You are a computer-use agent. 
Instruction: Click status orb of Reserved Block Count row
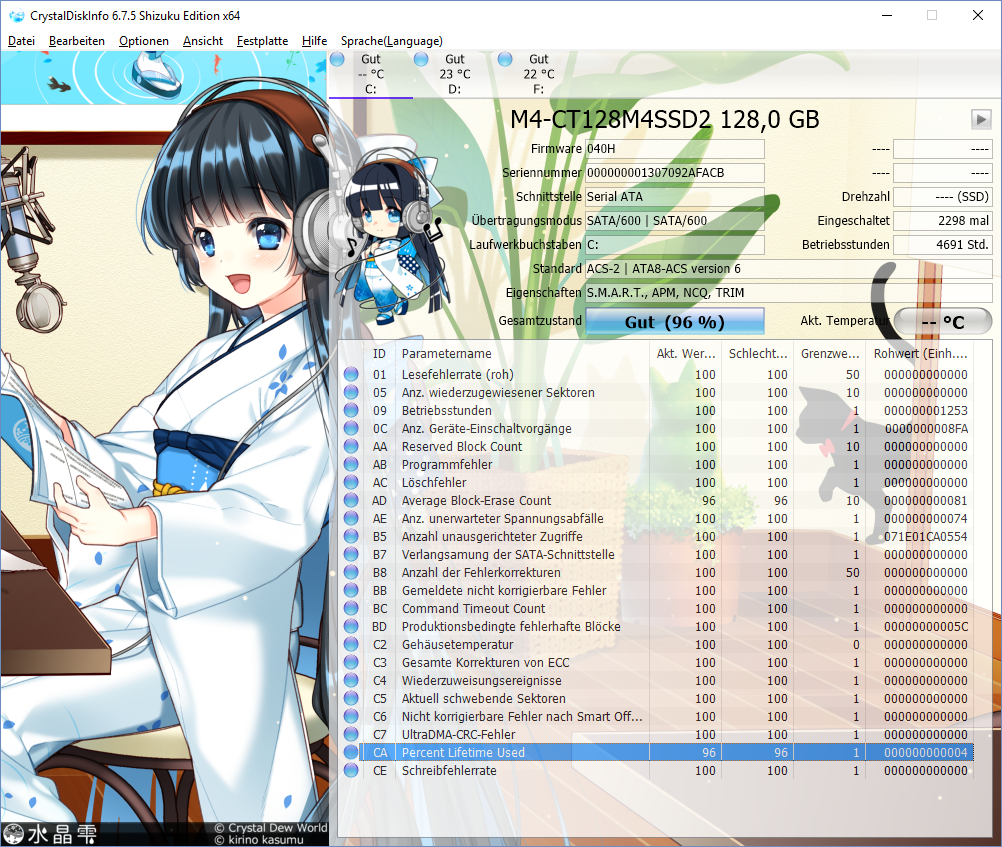[x=351, y=446]
